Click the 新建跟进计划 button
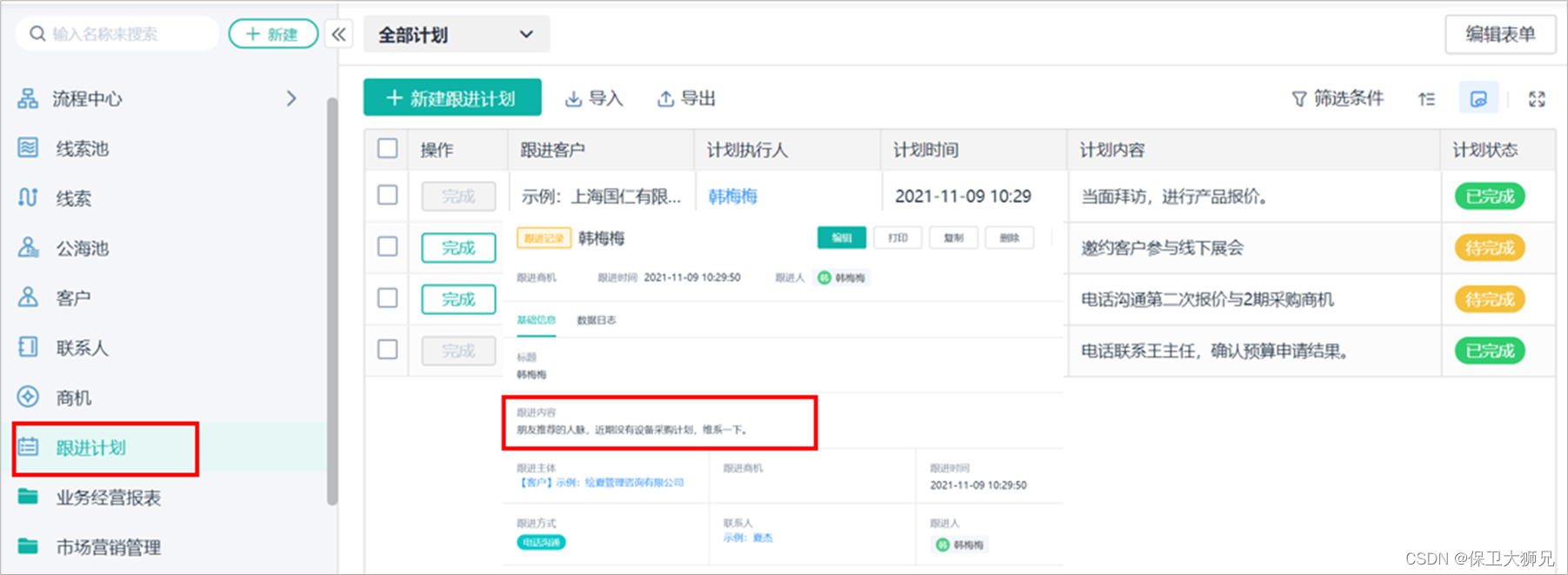The height and width of the screenshot is (575, 1568). tap(452, 97)
